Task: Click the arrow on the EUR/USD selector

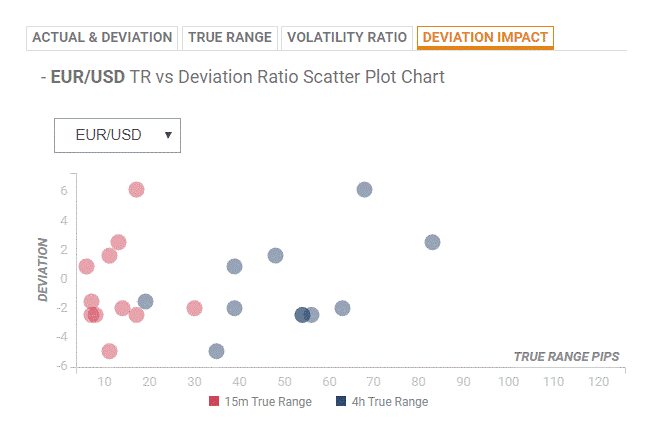Action: point(167,135)
